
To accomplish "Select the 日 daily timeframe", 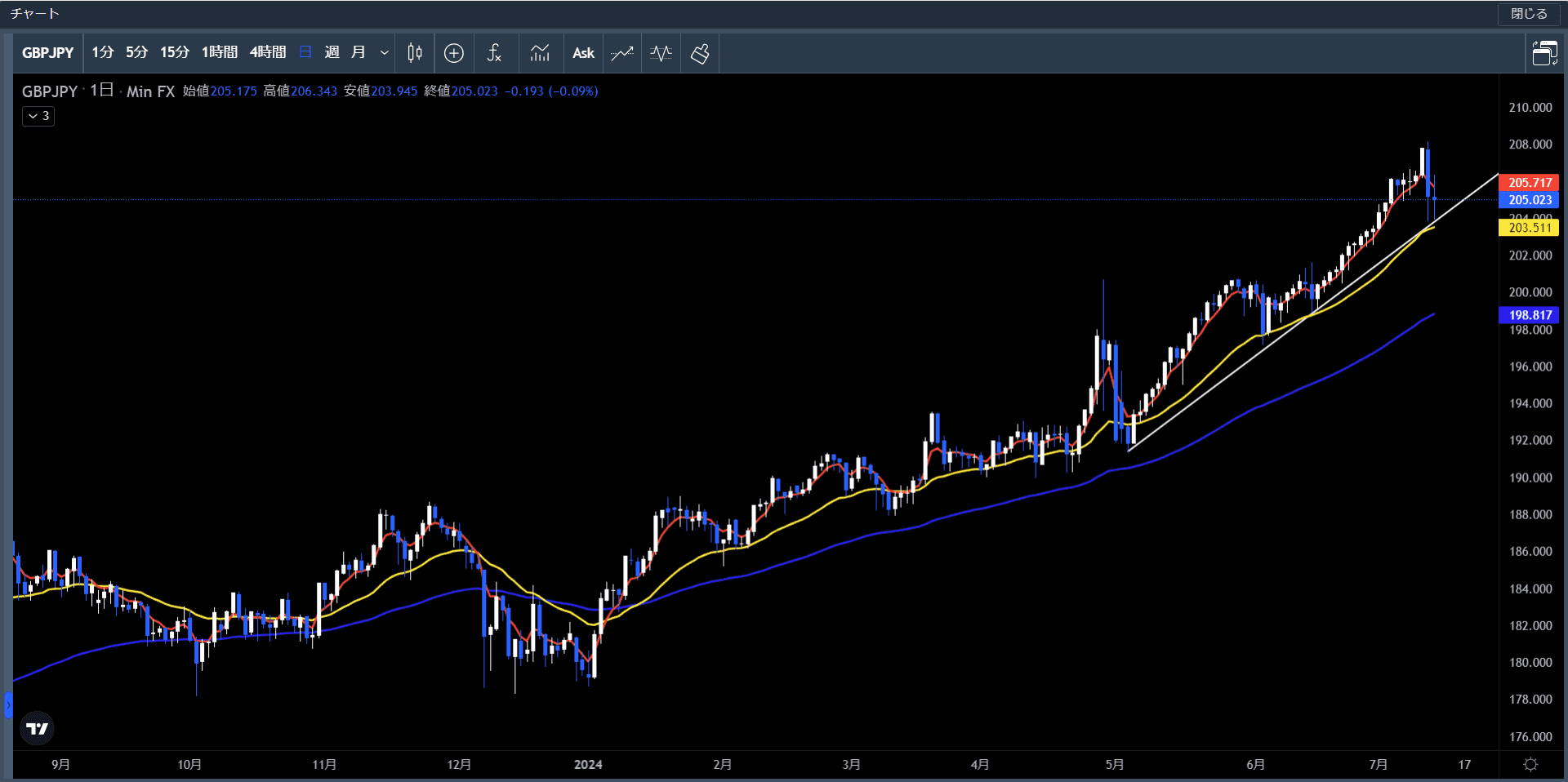I will [305, 52].
